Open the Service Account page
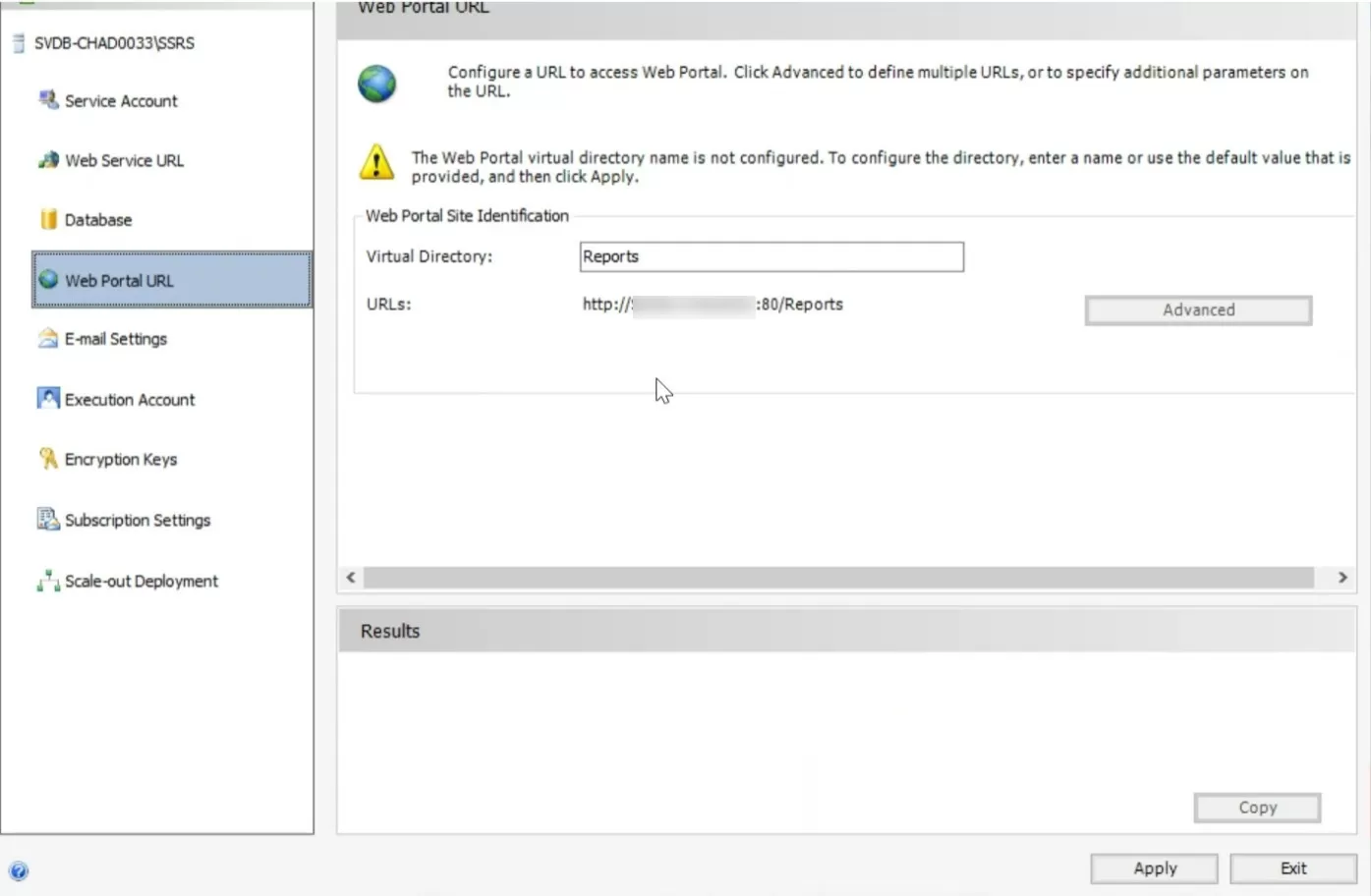 121,100
